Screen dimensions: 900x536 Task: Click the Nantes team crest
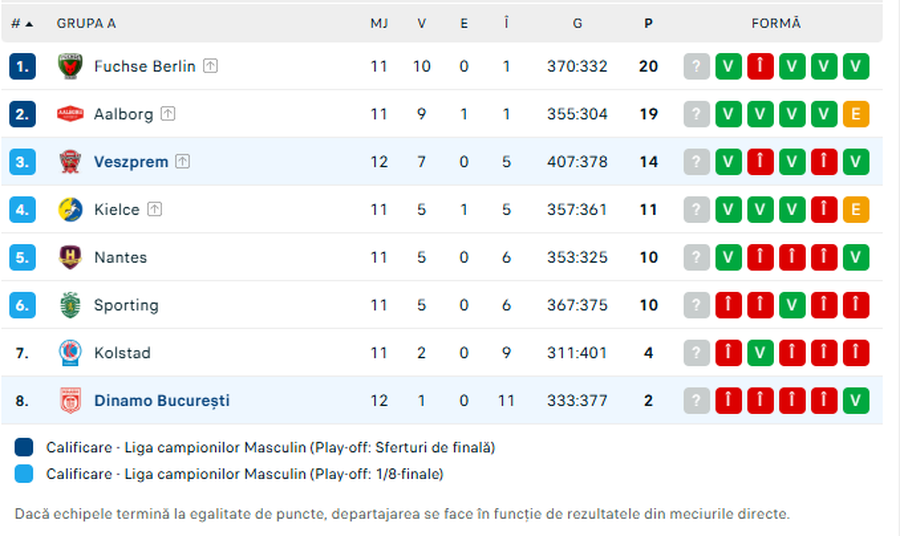point(69,257)
